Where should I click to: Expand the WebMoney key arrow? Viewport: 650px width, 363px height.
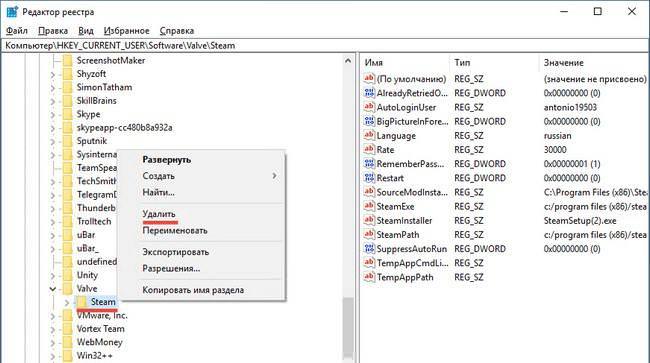(53, 343)
